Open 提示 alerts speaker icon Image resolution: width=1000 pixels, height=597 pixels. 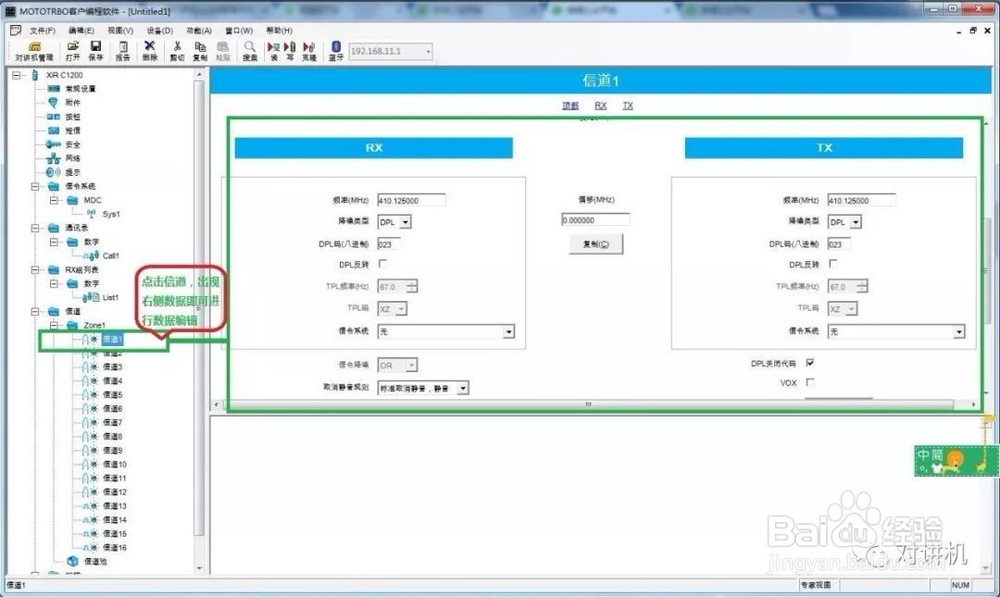[x=54, y=172]
